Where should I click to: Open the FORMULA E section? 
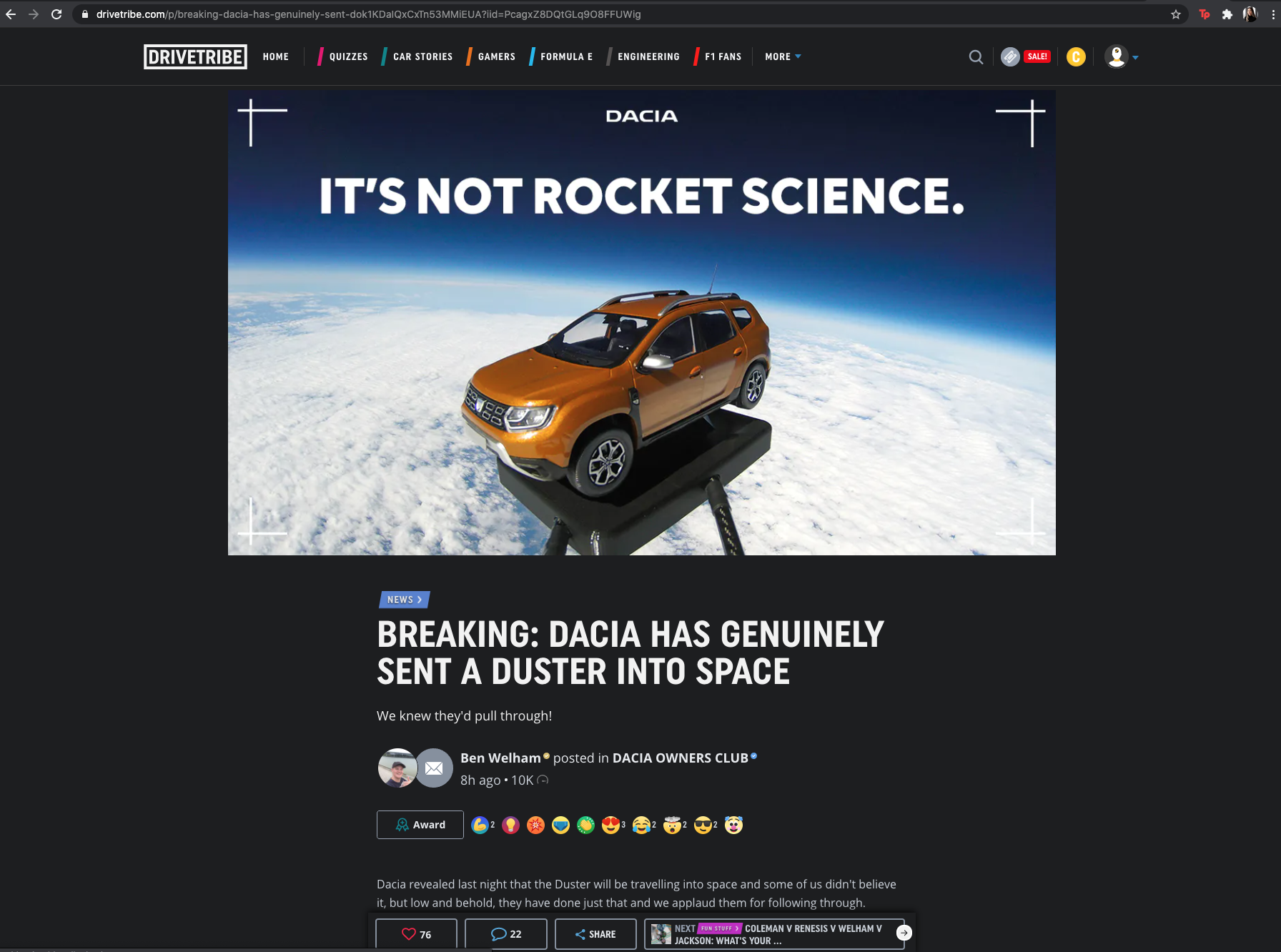pos(566,56)
